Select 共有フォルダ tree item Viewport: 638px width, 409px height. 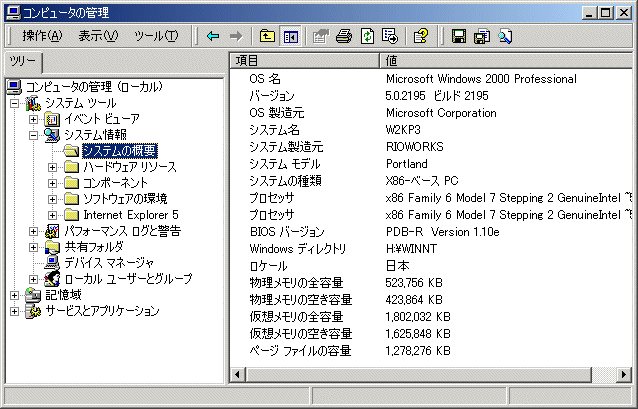94,247
